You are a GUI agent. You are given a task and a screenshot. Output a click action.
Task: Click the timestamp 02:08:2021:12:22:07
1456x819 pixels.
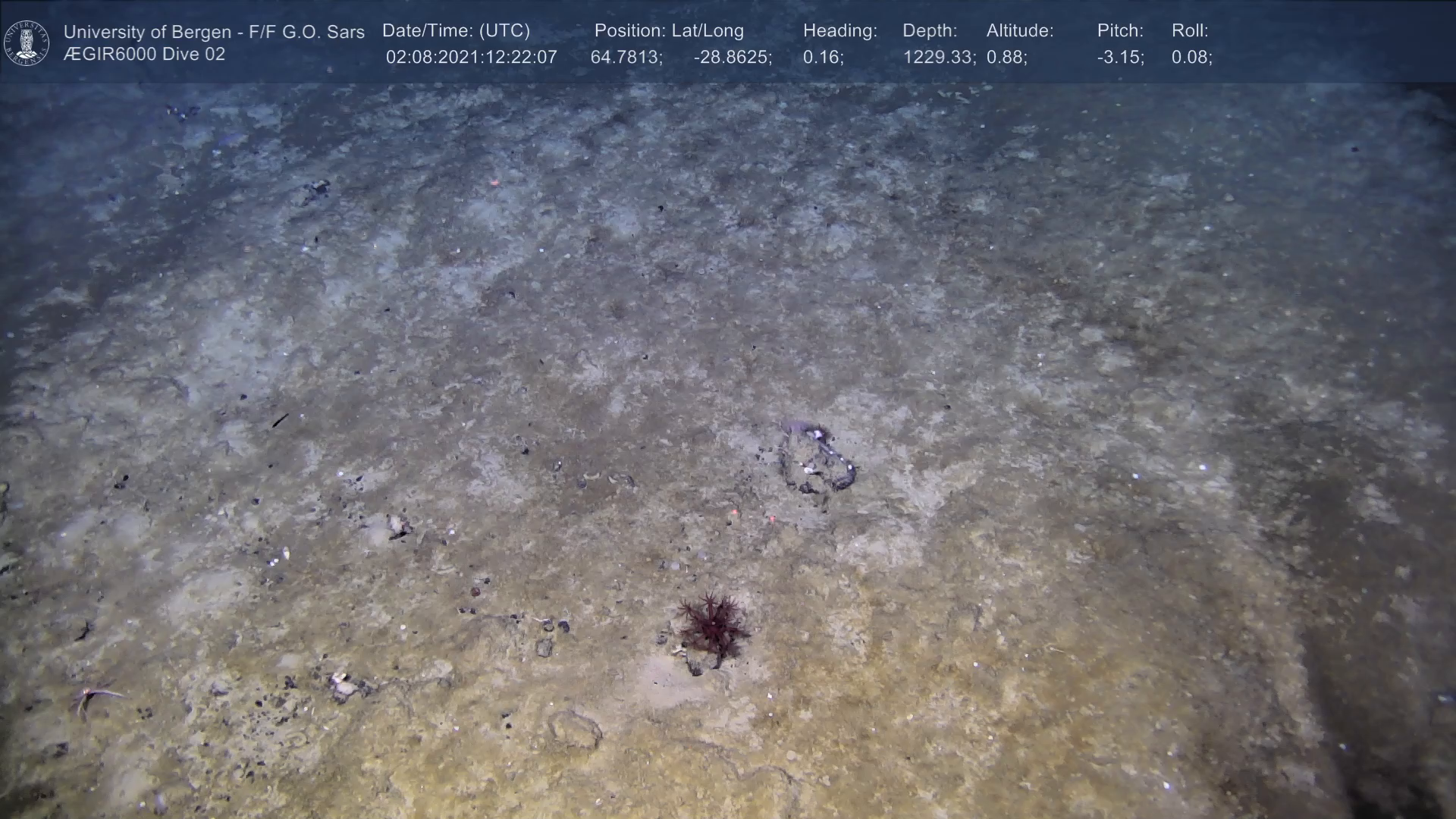click(471, 58)
